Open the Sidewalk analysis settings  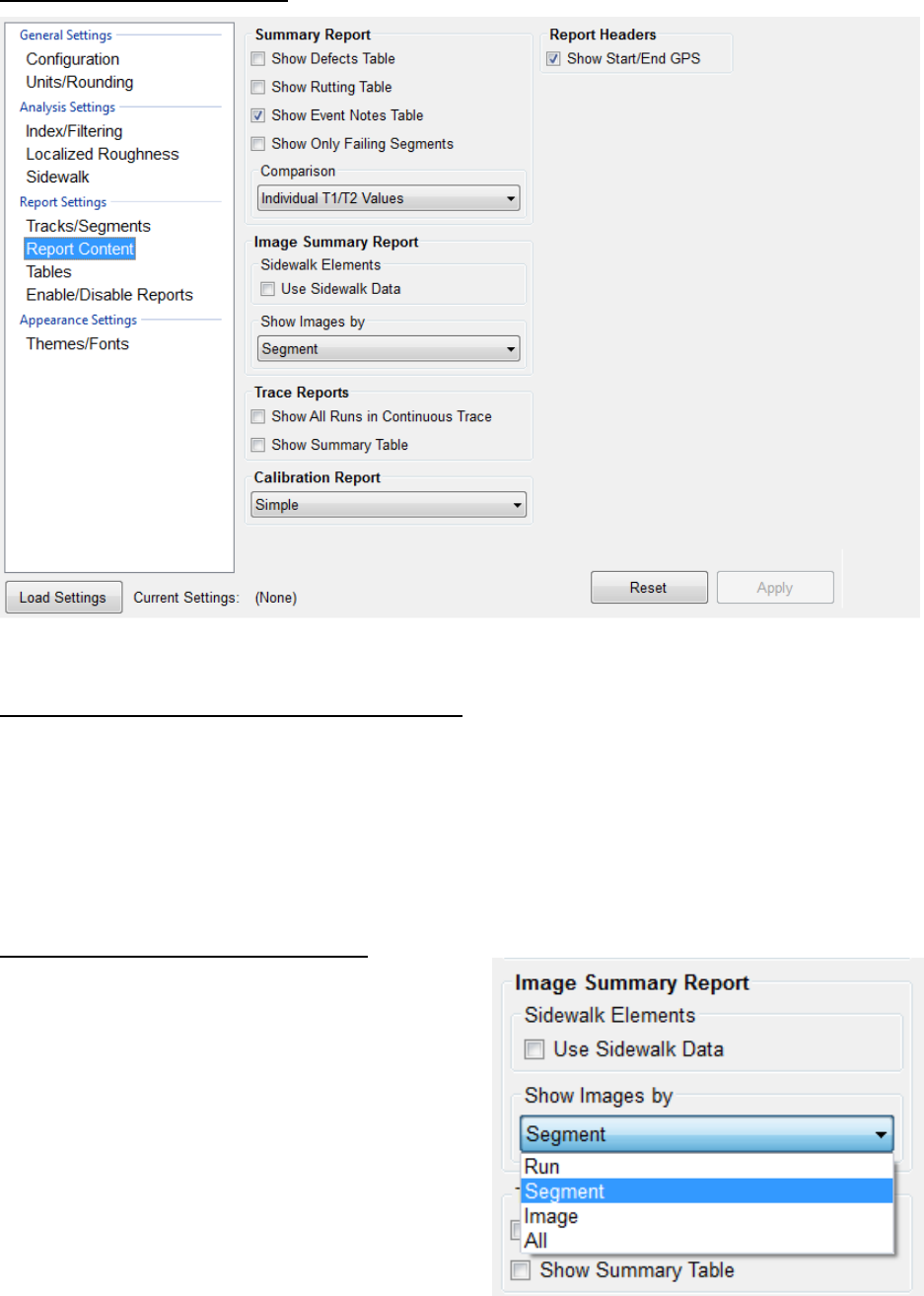[x=57, y=177]
